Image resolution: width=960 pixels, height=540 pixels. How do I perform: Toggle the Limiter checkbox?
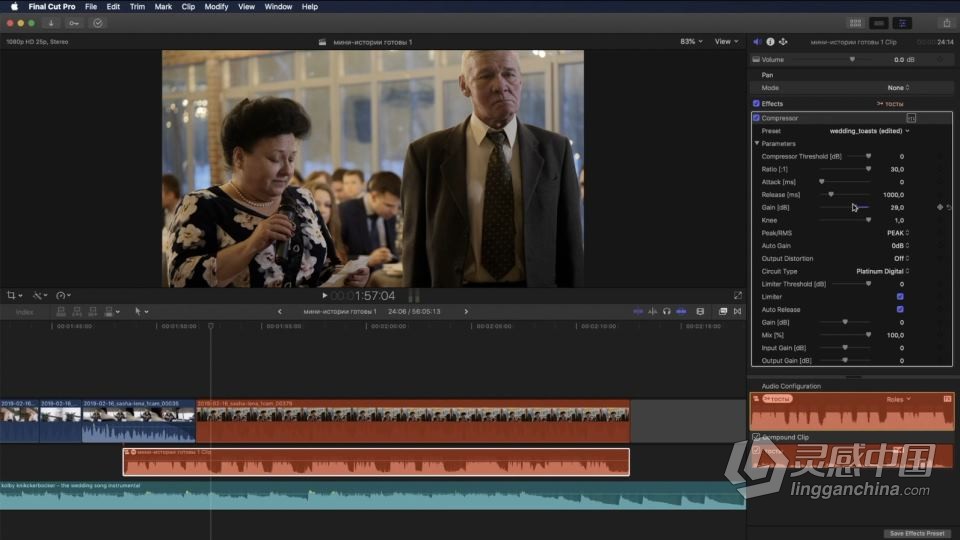pyautogui.click(x=900, y=296)
